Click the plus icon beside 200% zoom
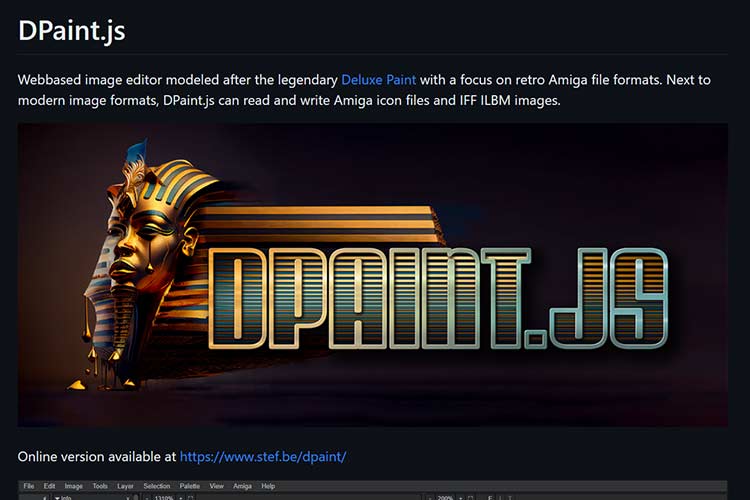This screenshot has height=500, width=750. (x=463, y=497)
